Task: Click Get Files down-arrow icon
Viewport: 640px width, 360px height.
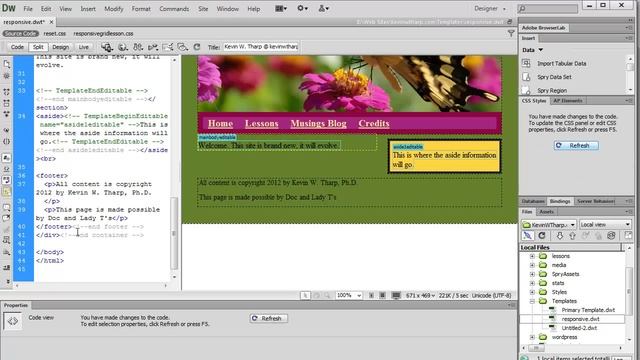Action: [560, 236]
